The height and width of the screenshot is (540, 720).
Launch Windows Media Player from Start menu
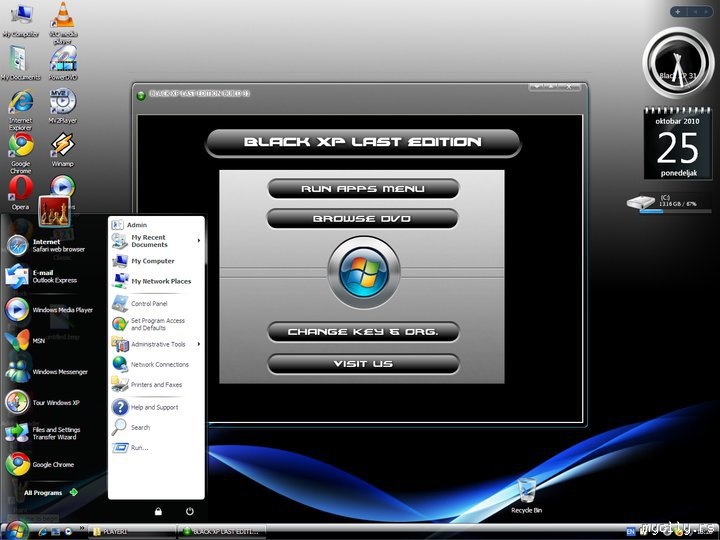(49, 309)
